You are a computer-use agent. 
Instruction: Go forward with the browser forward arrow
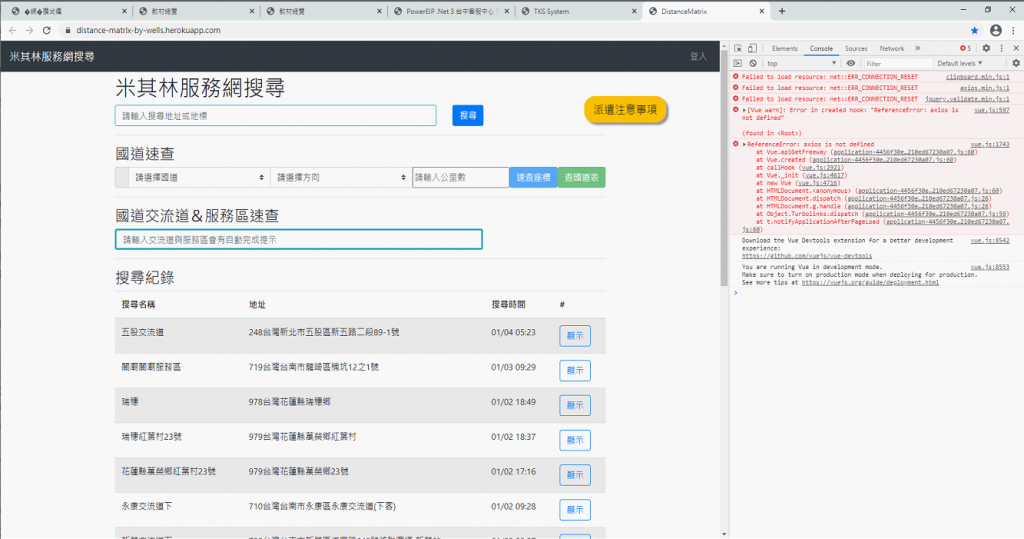29,30
